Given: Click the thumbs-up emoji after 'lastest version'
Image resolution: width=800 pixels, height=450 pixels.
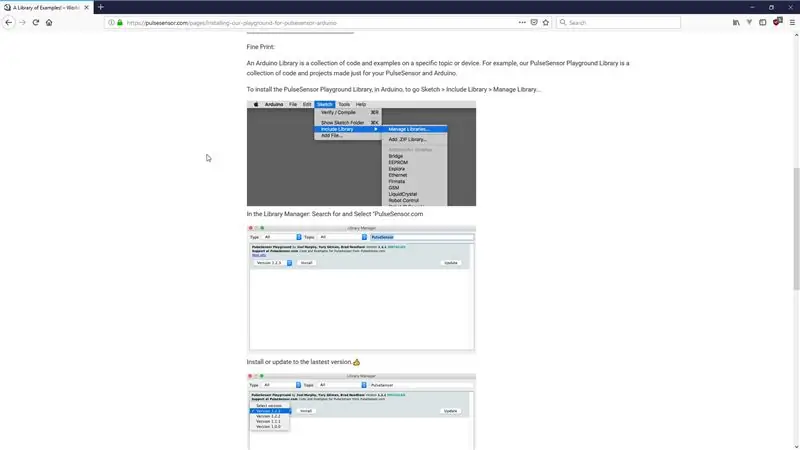Looking at the screenshot, I should point(357,362).
